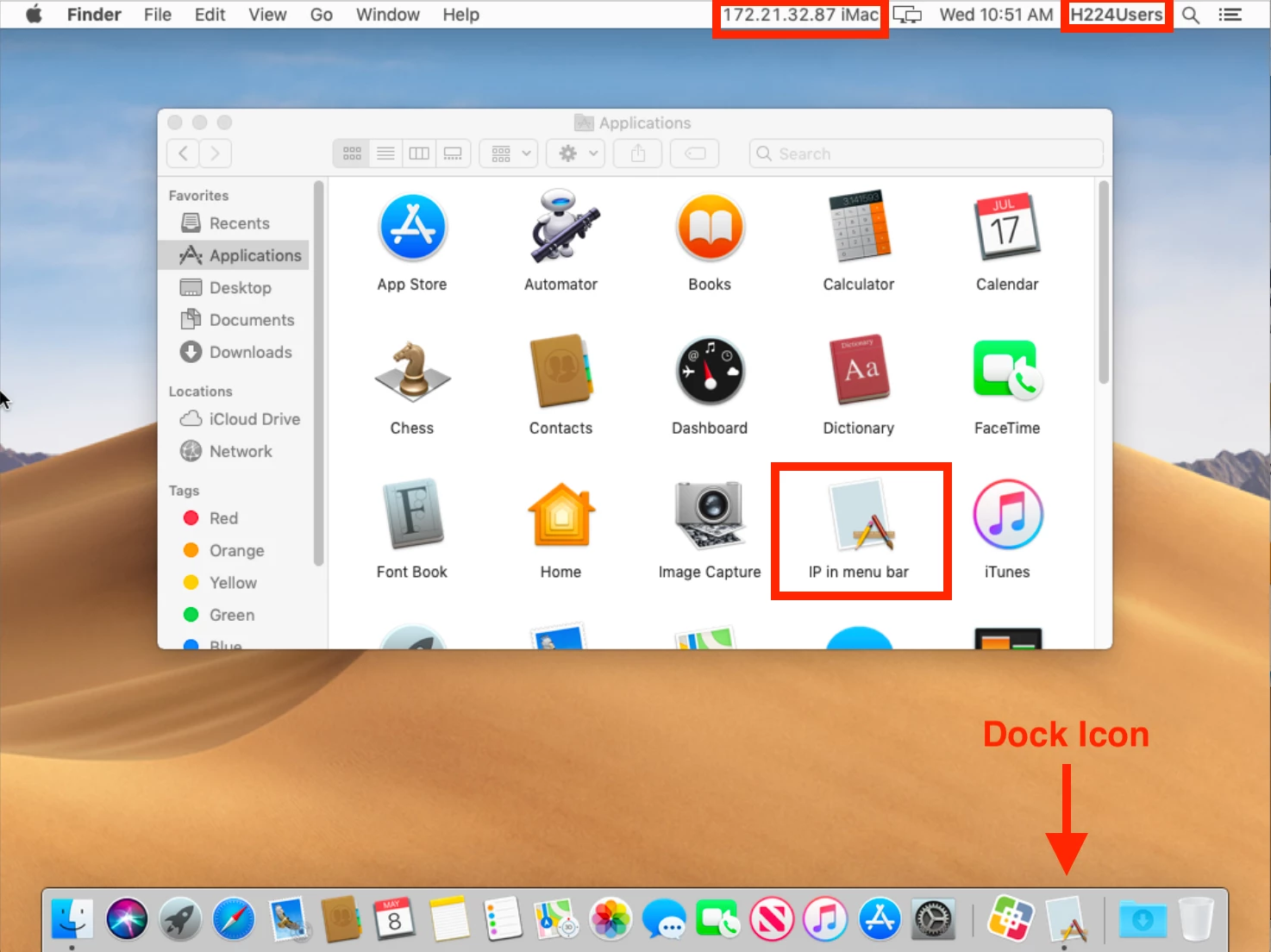
Task: Select Desktop in the sidebar
Action: 234,288
